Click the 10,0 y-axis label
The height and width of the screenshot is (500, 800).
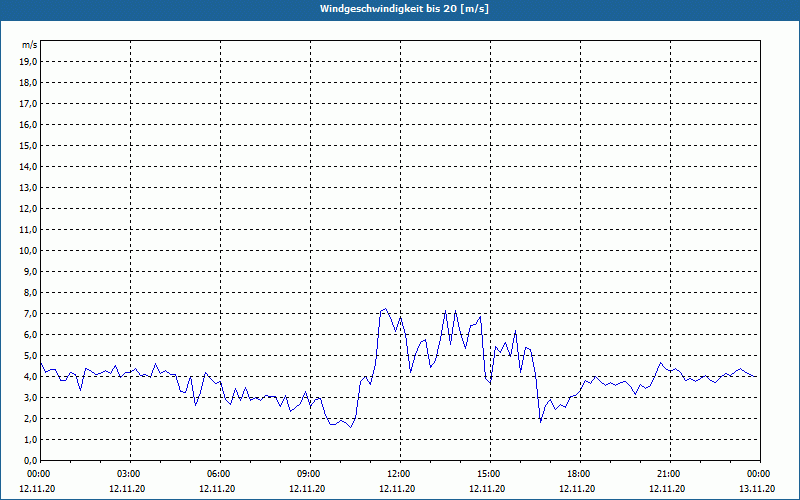tap(28, 251)
